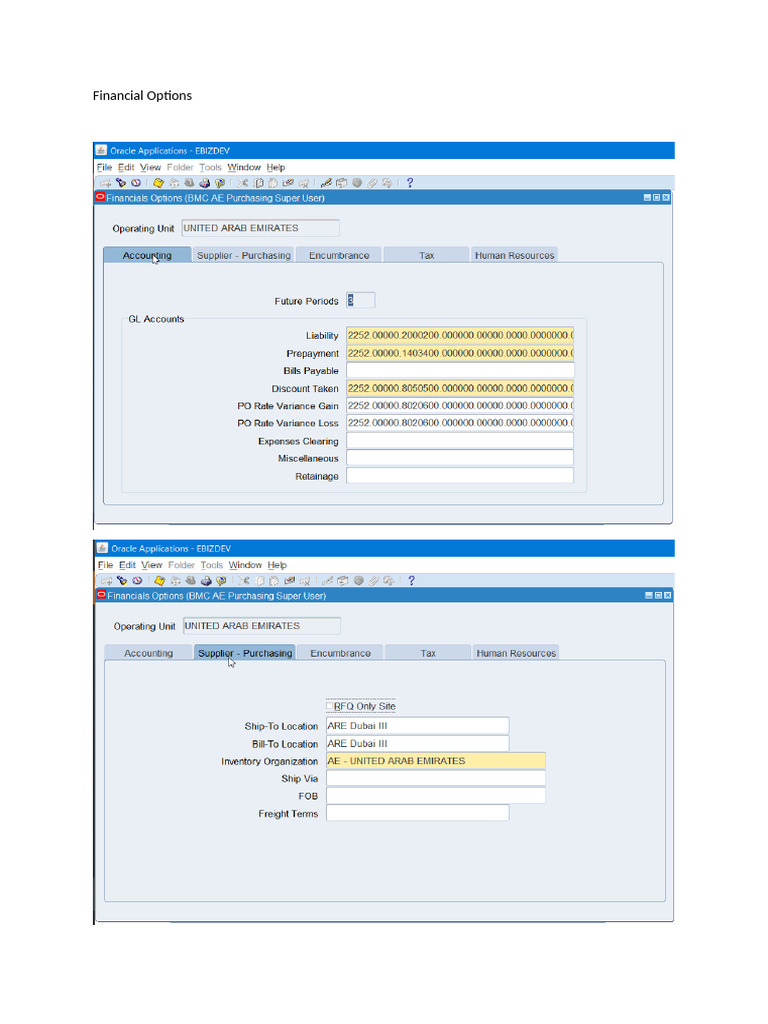Image resolution: width=768 pixels, height=1024 pixels.
Task: Click the Close Form icon in lower toolbar
Action: pyautogui.click(x=221, y=581)
